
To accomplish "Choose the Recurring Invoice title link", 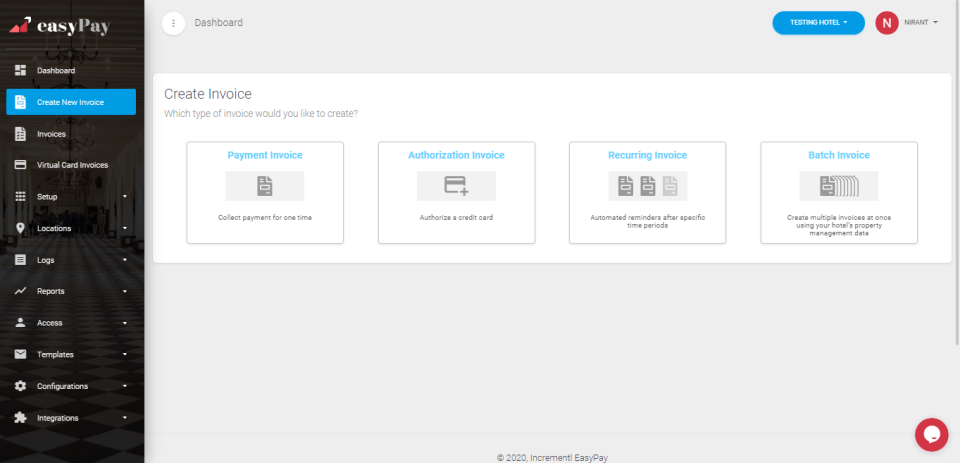I will (648, 156).
